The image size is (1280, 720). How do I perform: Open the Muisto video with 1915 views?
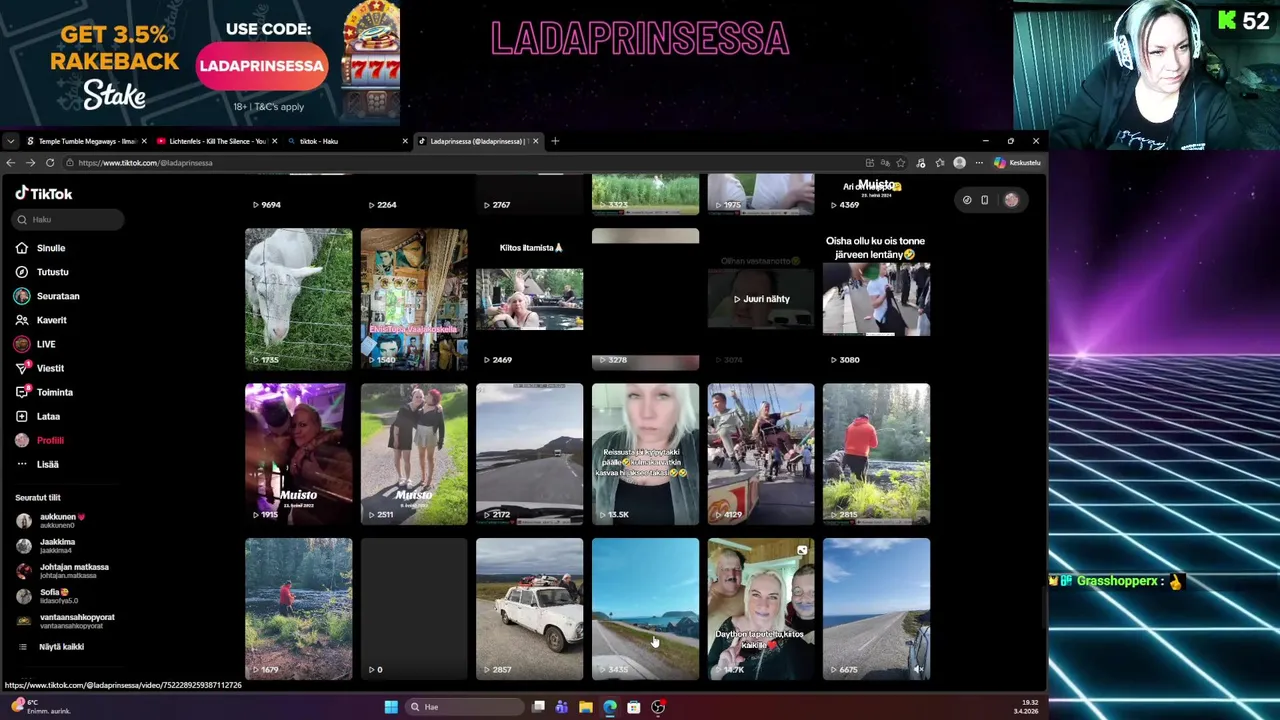click(299, 454)
